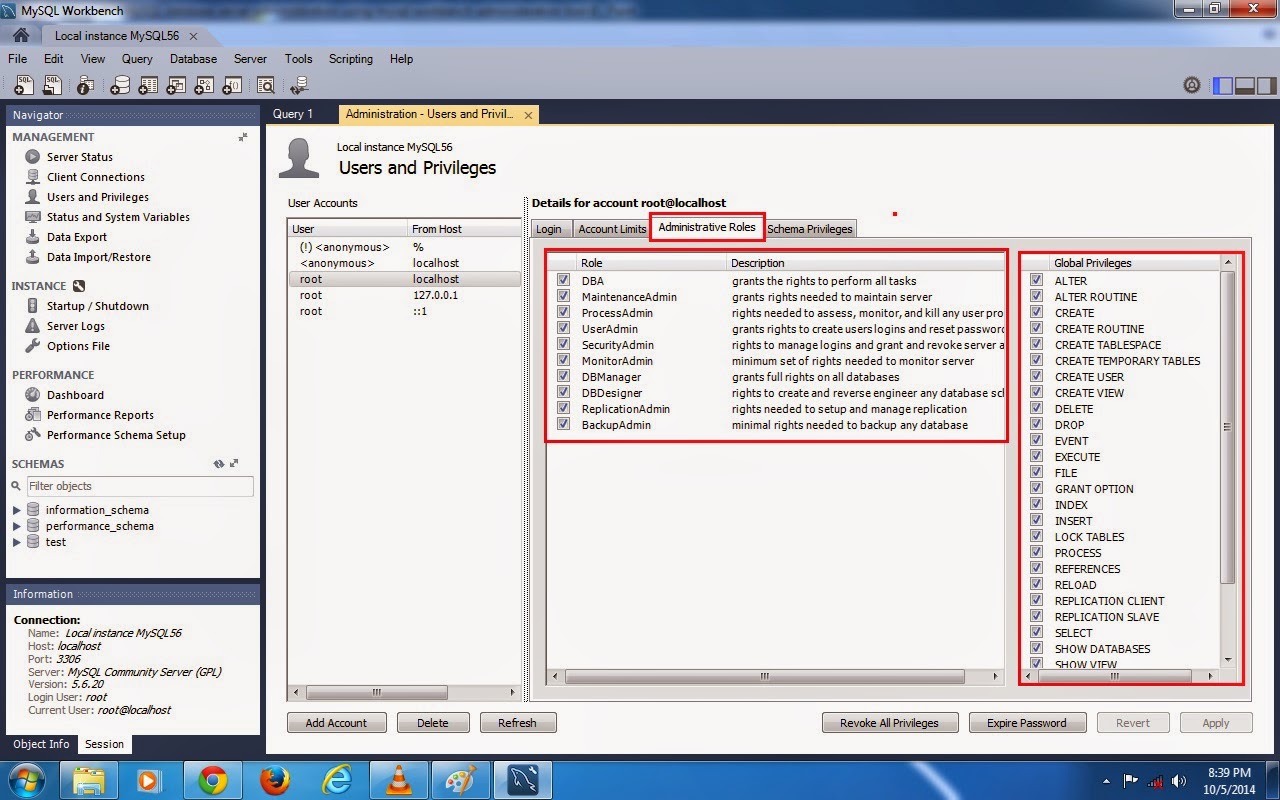Open Data Export in navigator
Viewport: 1280px width, 800px height.
(x=77, y=237)
